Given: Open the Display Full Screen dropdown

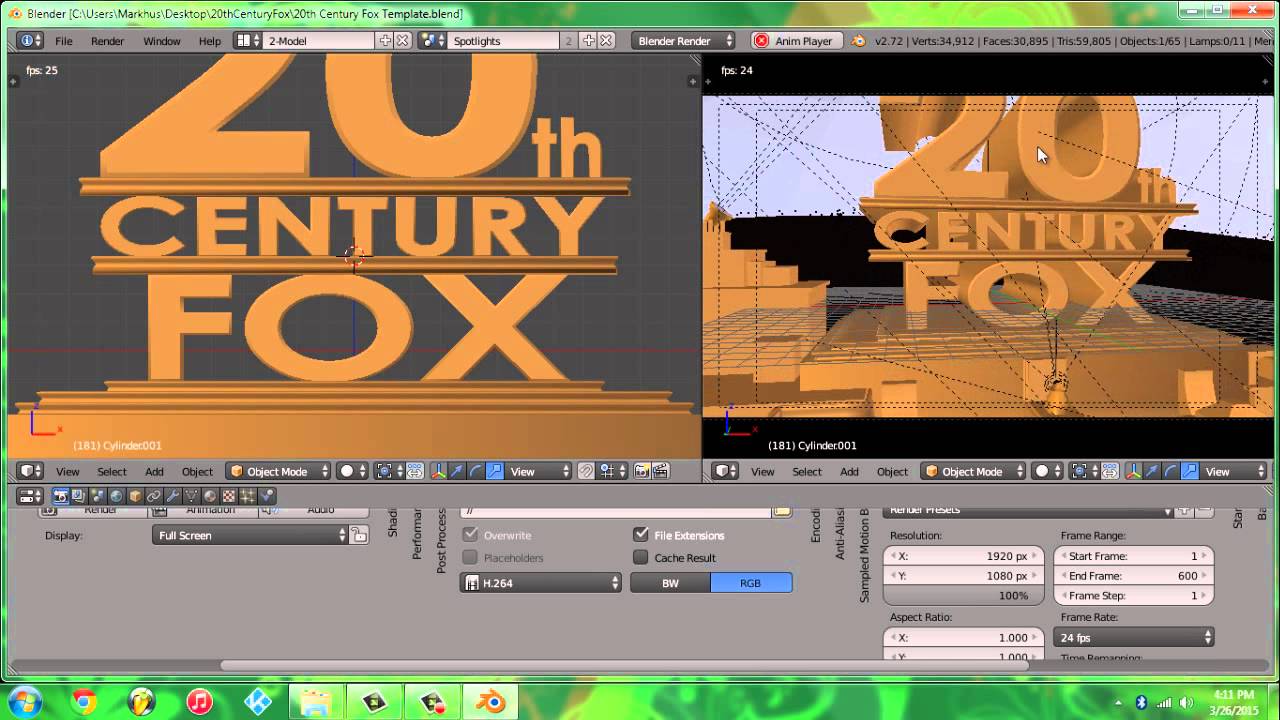Looking at the screenshot, I should (x=250, y=535).
